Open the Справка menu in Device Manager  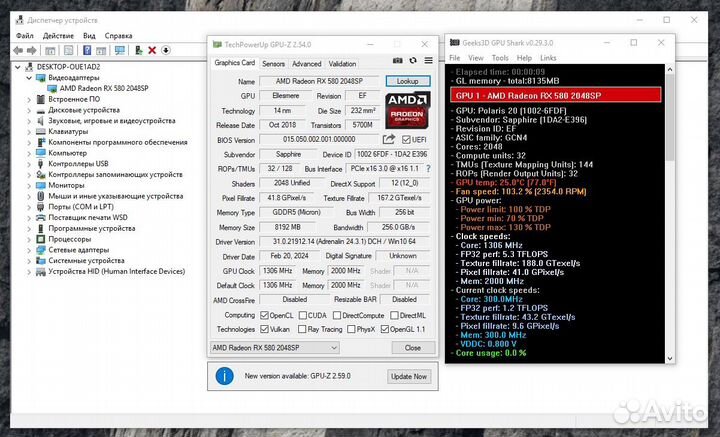118,35
